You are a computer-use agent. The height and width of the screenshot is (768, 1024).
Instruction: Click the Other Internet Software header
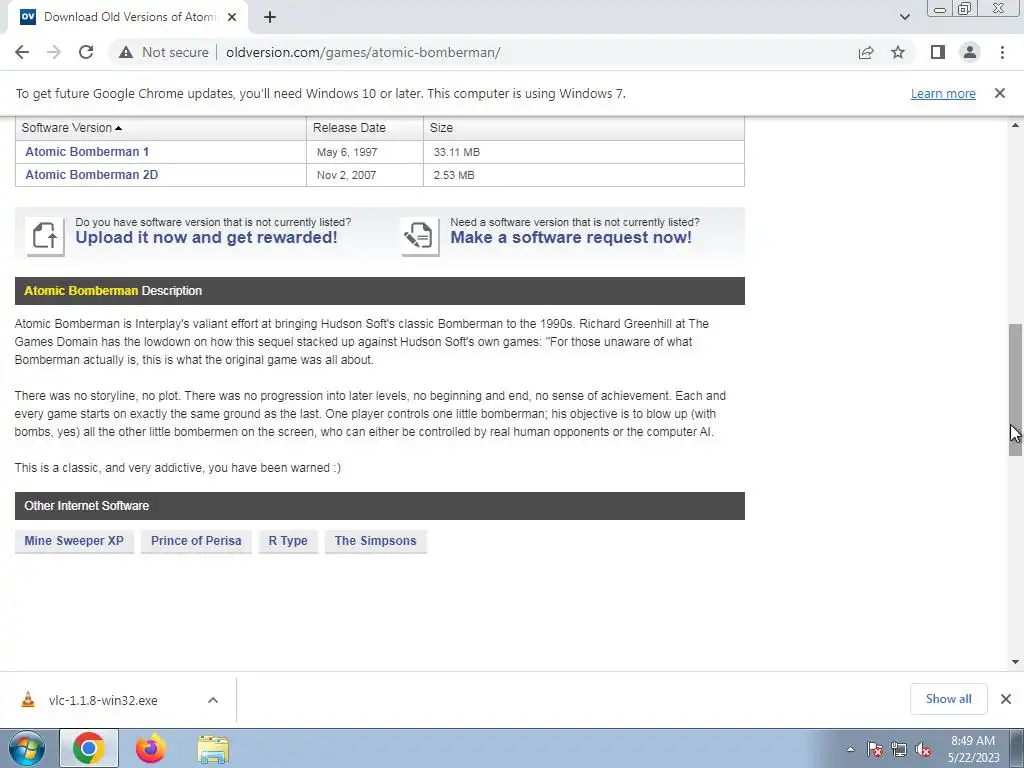[379, 506]
